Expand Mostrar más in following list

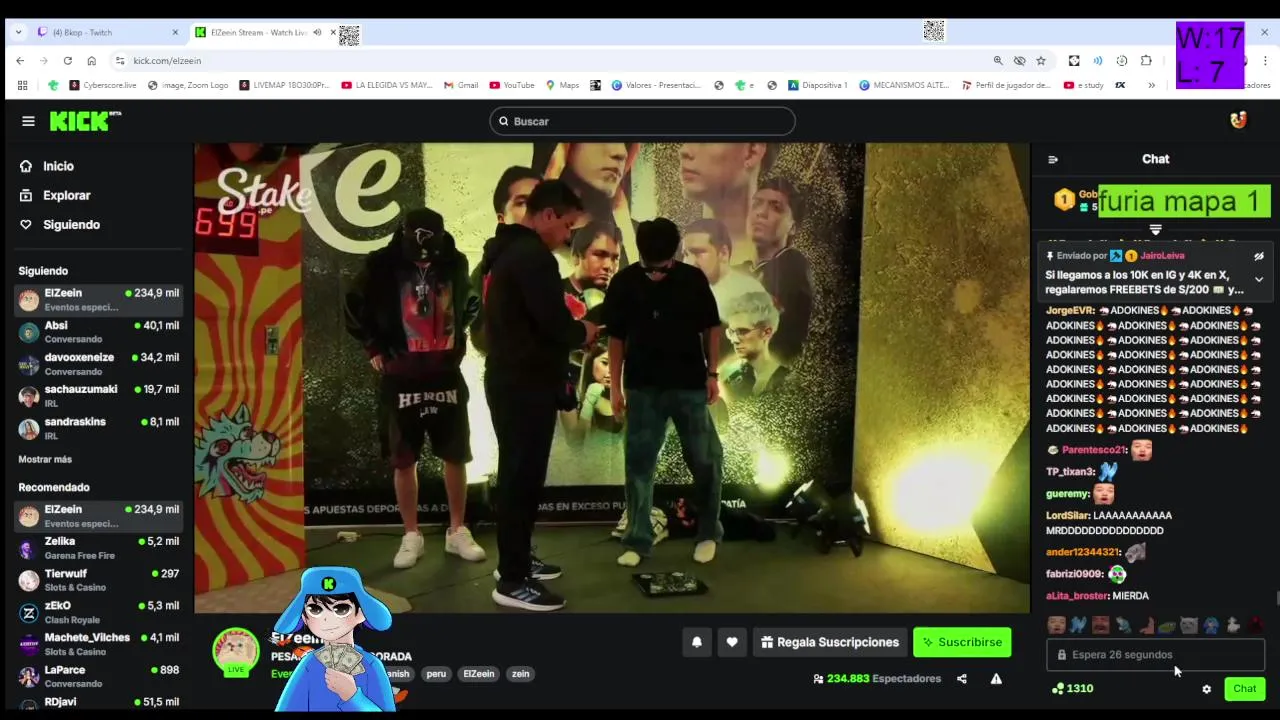click(45, 459)
